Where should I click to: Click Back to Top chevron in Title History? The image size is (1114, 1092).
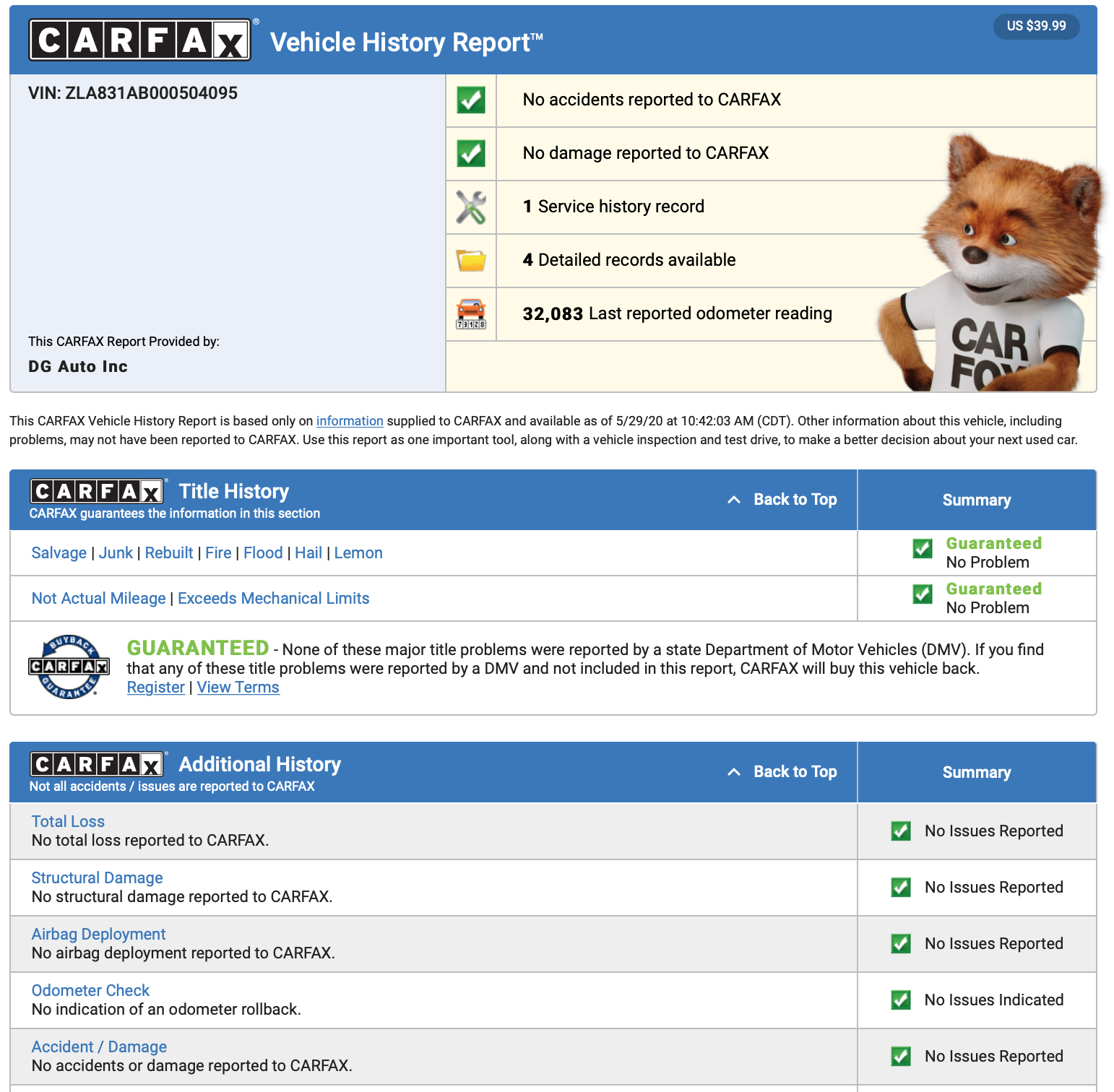tap(734, 500)
